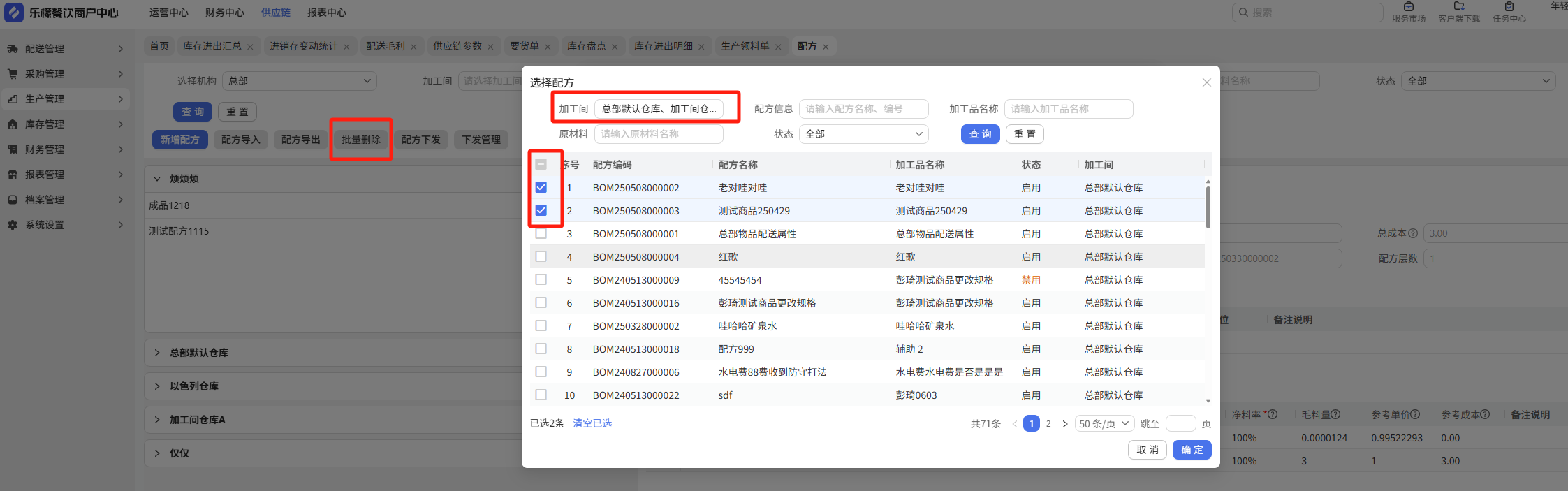Open the 首页 tab
The width and height of the screenshot is (1568, 491).
[159, 46]
